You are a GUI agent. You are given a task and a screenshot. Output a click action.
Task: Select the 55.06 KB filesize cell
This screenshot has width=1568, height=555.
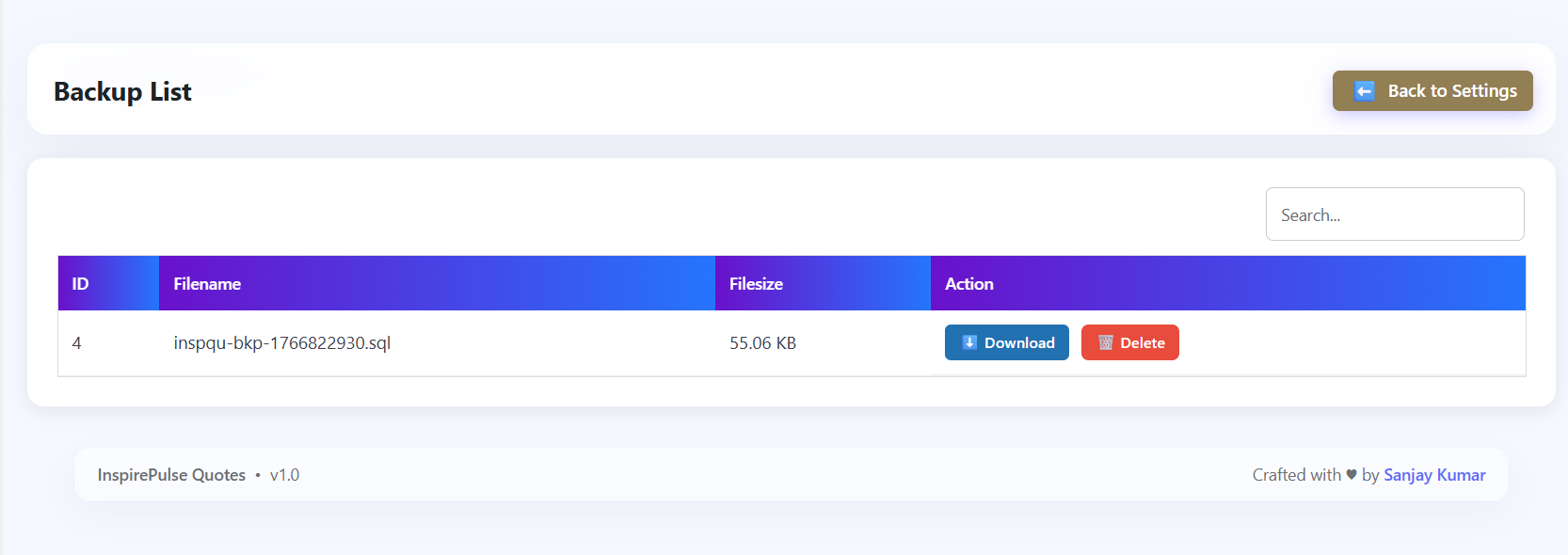[823, 343]
